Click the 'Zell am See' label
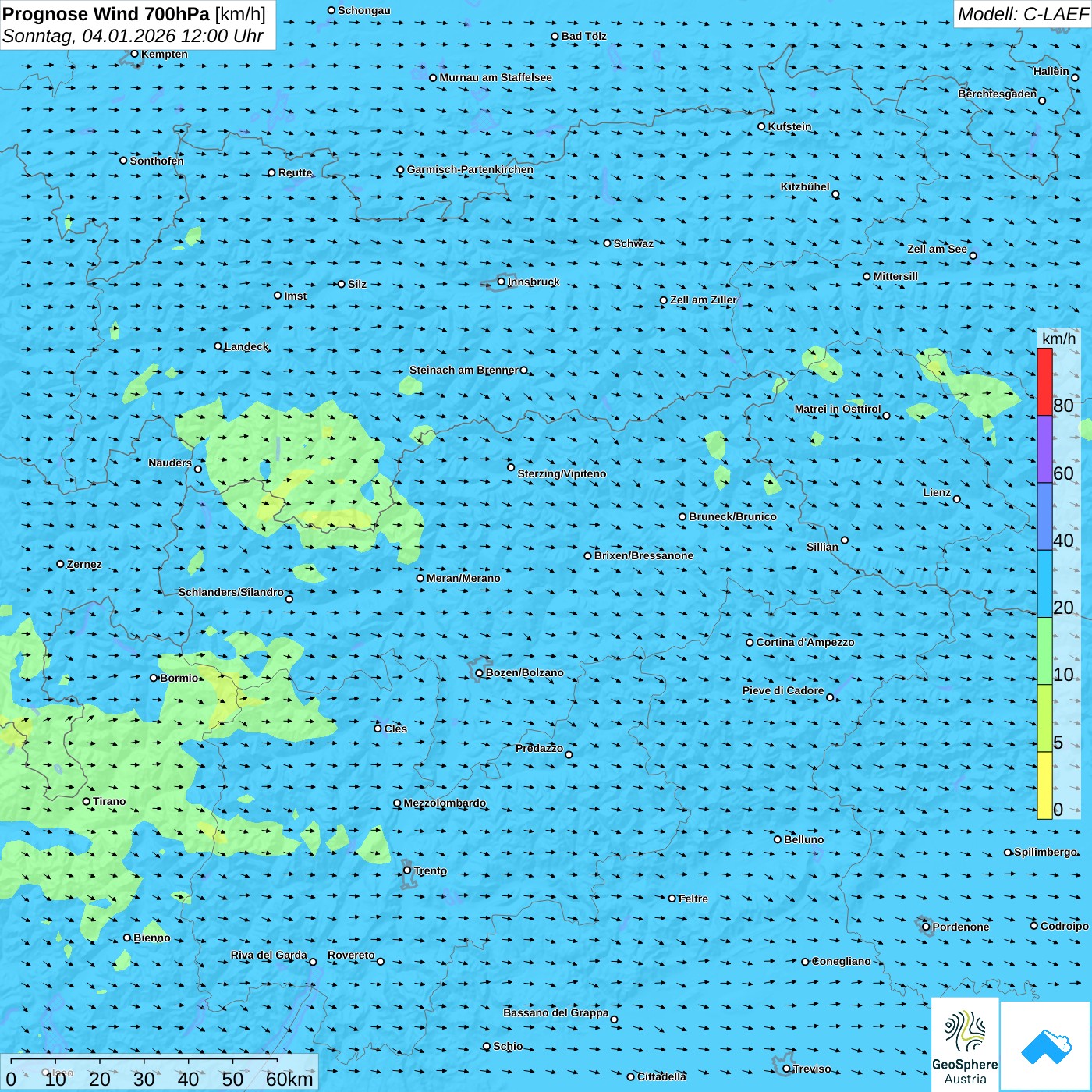1092x1092 pixels. coord(937,249)
